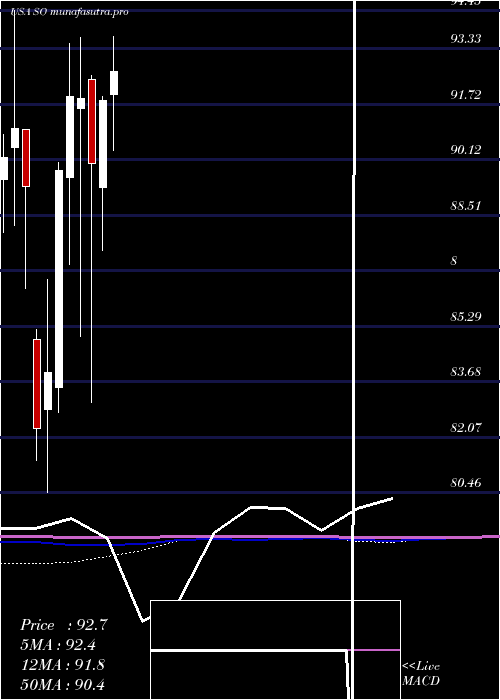Screen dimensions: 500x700
Task: Click the 88.51 price axis label
Action: (466, 205)
